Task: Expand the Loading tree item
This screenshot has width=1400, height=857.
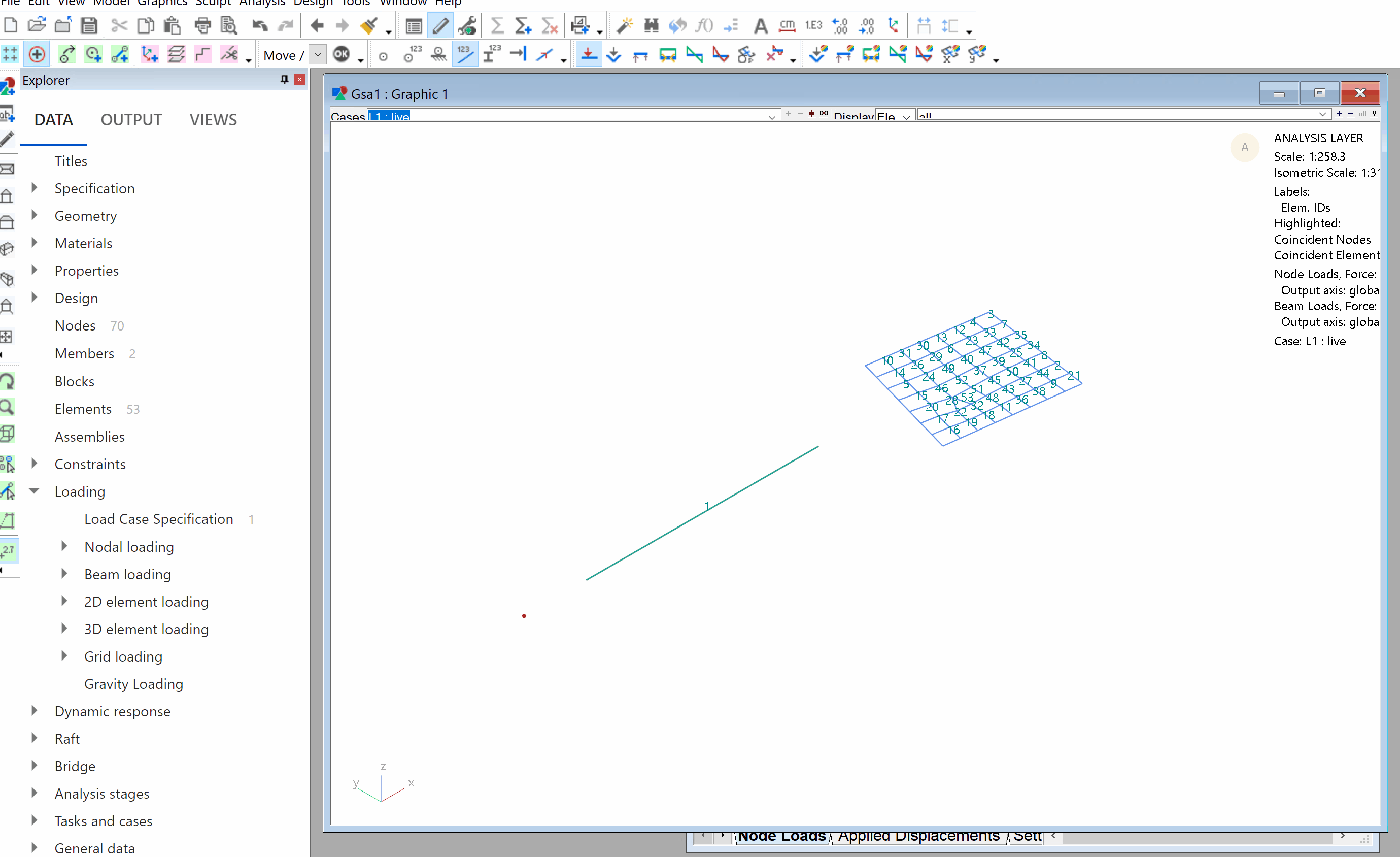Action: coord(35,491)
